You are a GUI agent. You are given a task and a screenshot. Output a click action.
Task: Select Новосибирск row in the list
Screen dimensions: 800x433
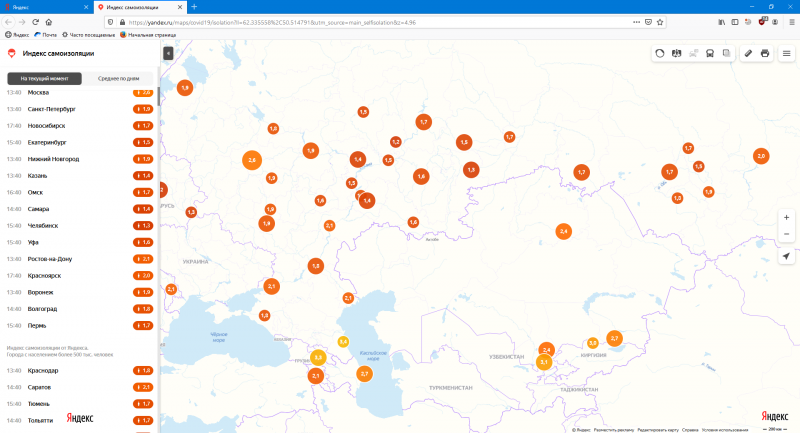[x=79, y=125]
